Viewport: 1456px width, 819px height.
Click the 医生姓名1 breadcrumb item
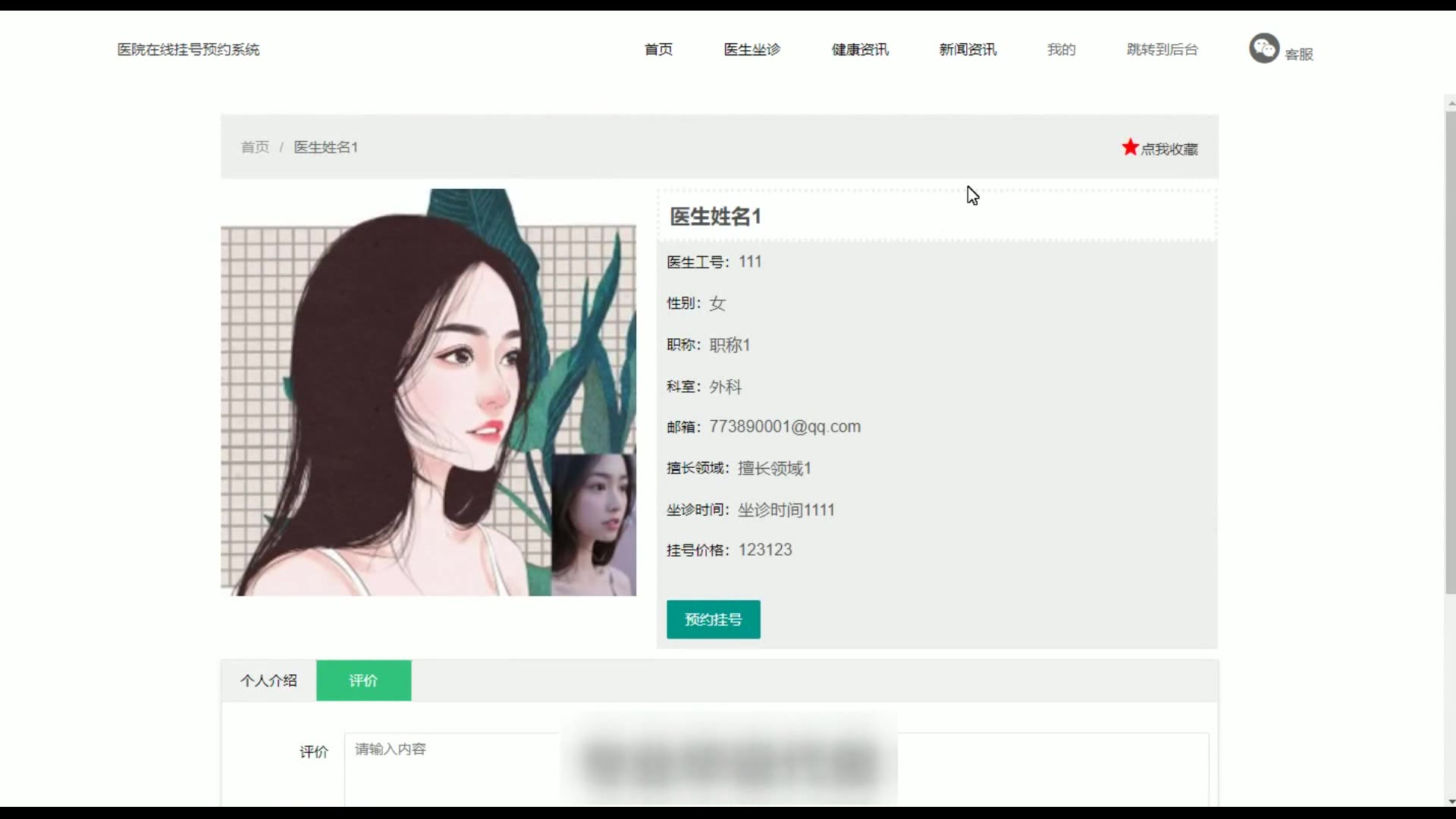325,147
